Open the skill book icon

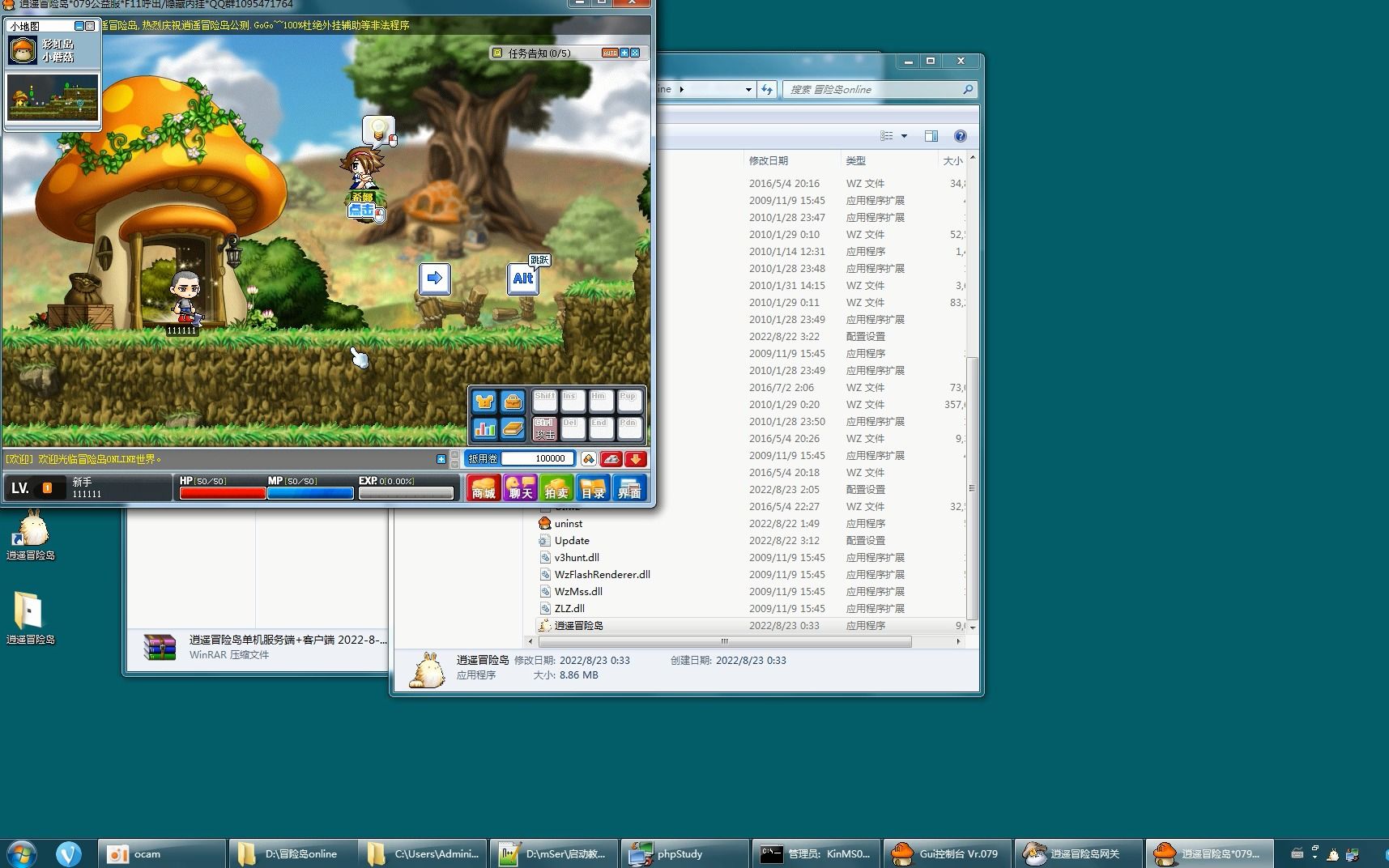[x=512, y=429]
